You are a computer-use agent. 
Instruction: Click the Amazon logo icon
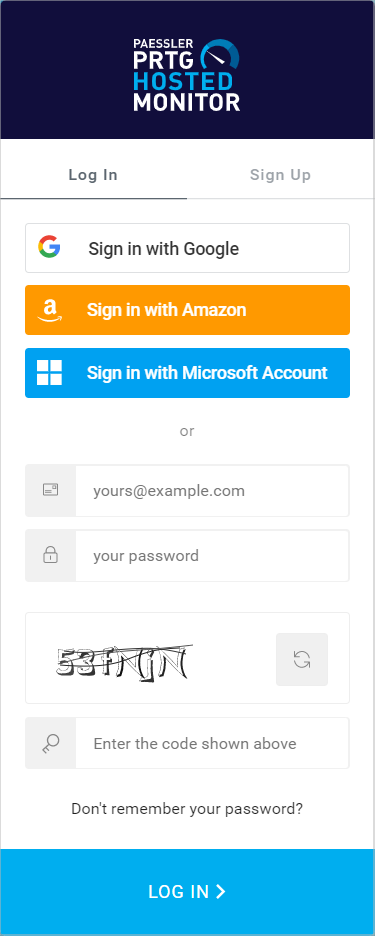coord(50,310)
